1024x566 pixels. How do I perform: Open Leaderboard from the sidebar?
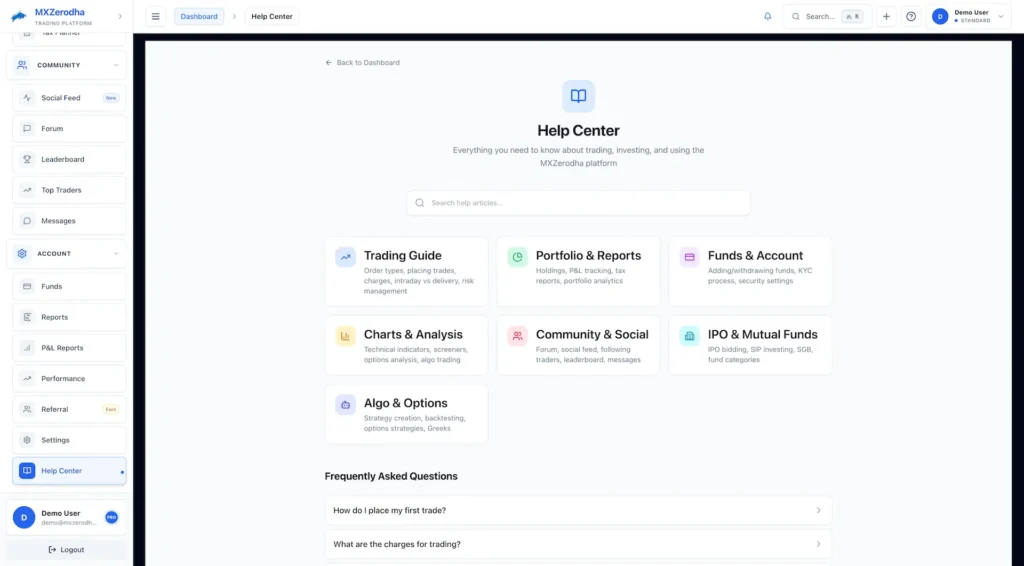pyautogui.click(x=69, y=159)
